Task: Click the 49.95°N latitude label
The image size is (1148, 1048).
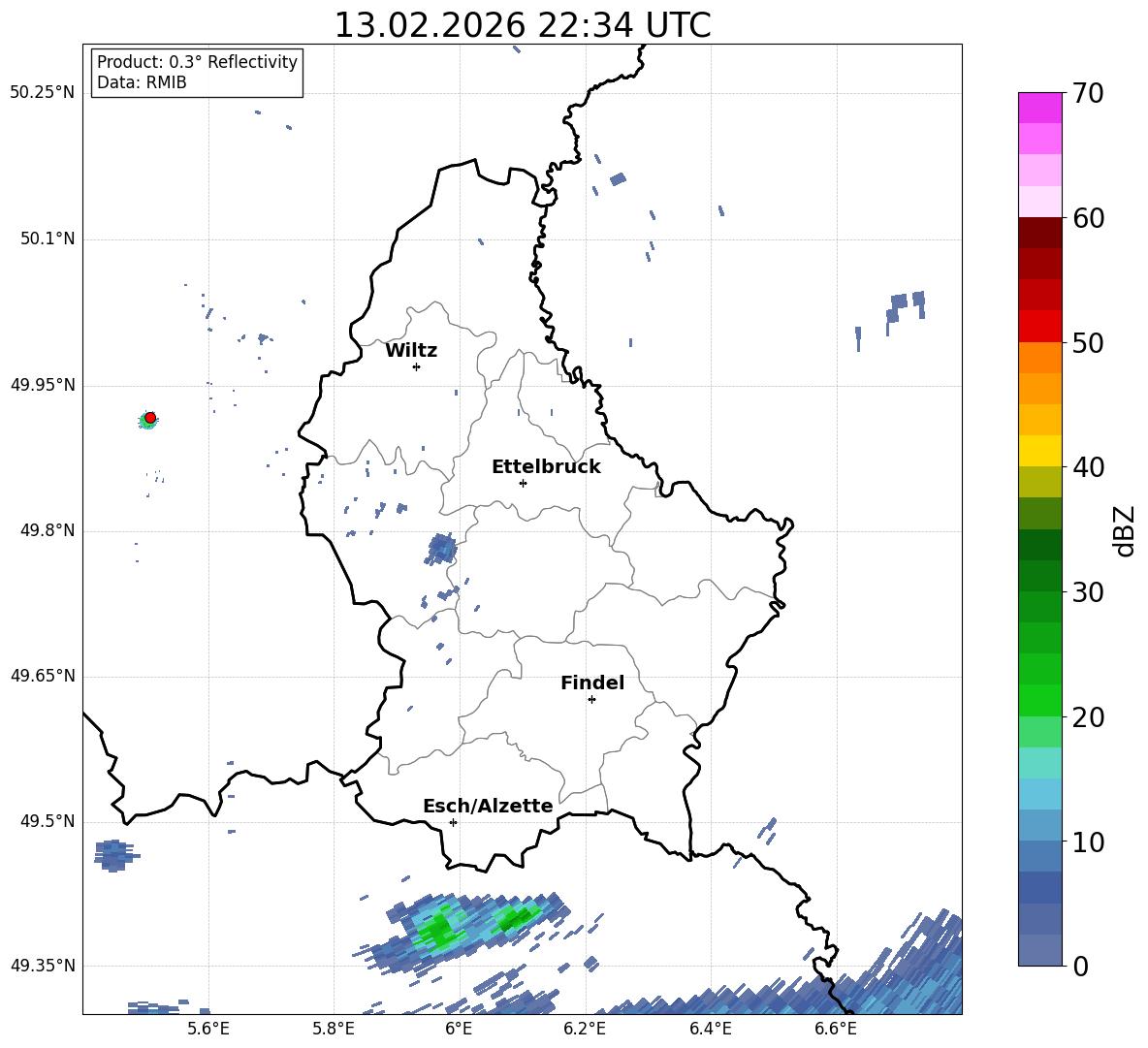Action: tap(43, 385)
